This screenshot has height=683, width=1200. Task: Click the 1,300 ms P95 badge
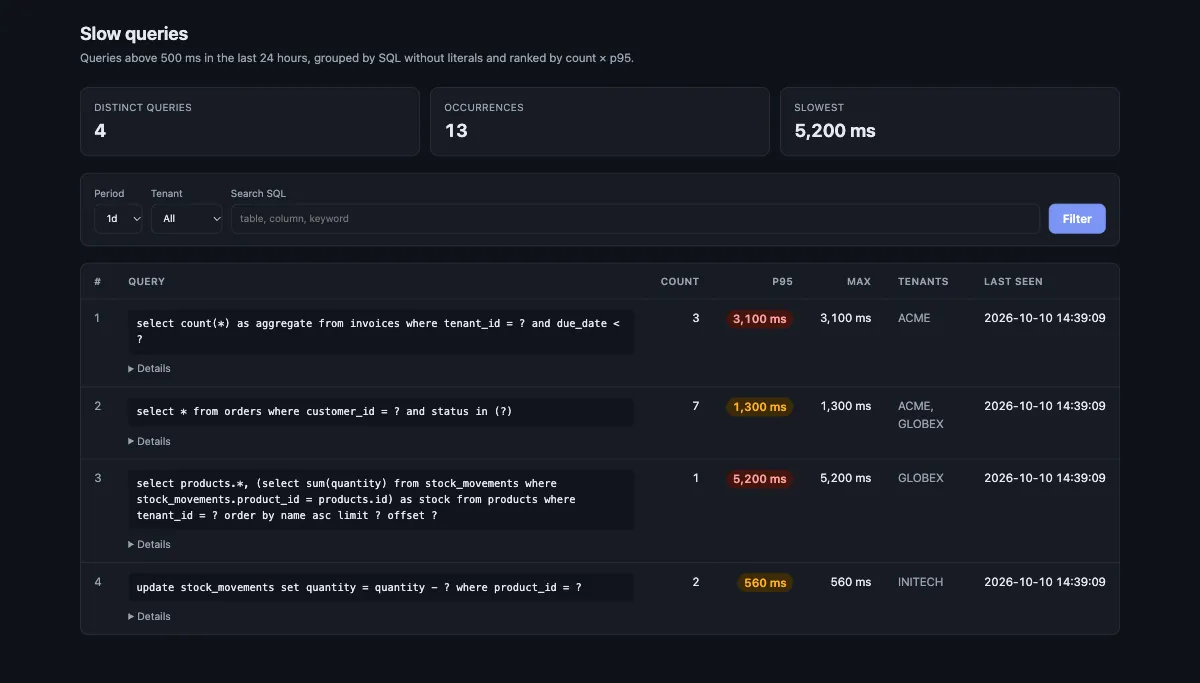click(760, 407)
